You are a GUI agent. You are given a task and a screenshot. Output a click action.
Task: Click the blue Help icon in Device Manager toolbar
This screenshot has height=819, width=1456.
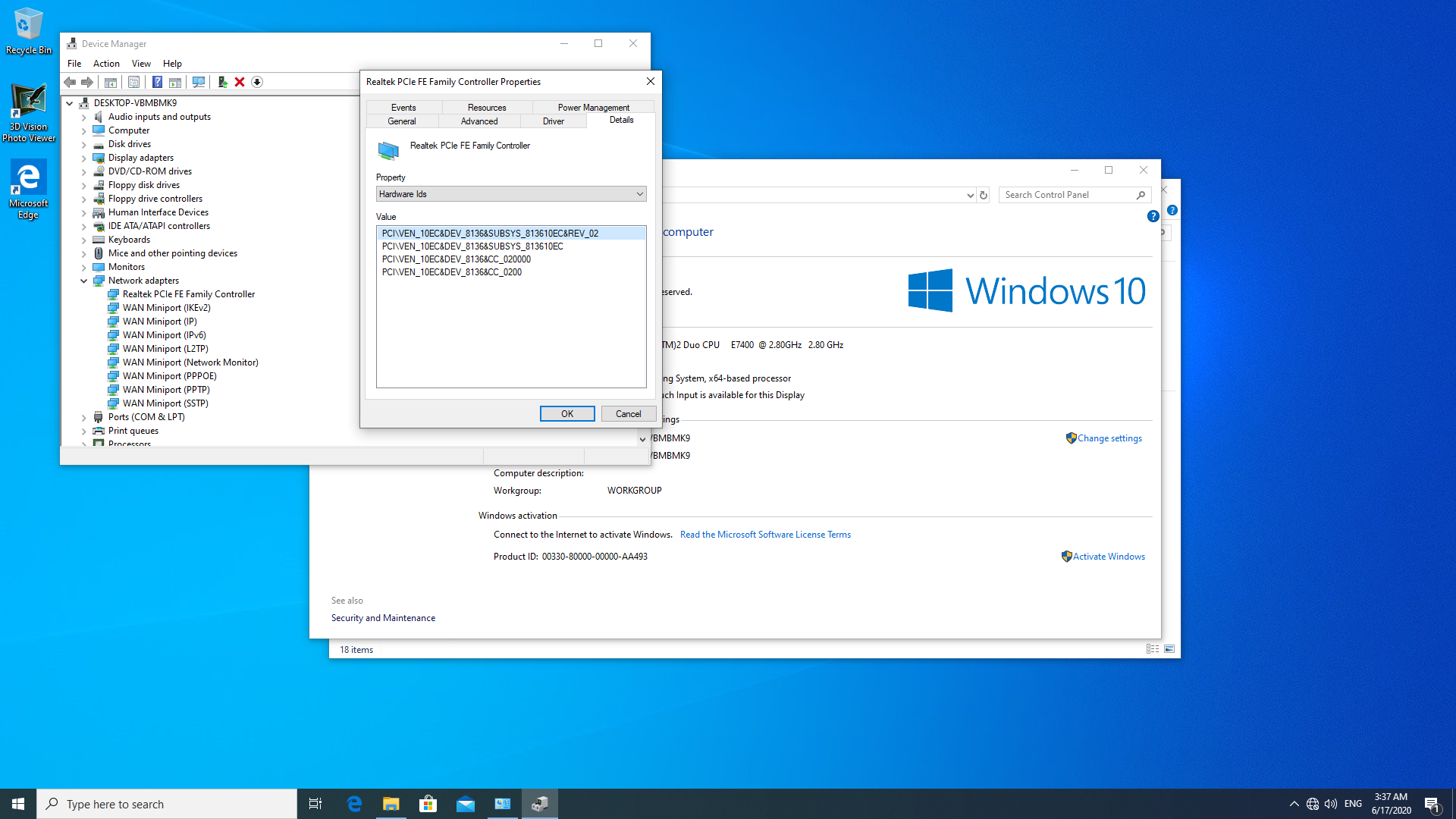157,82
